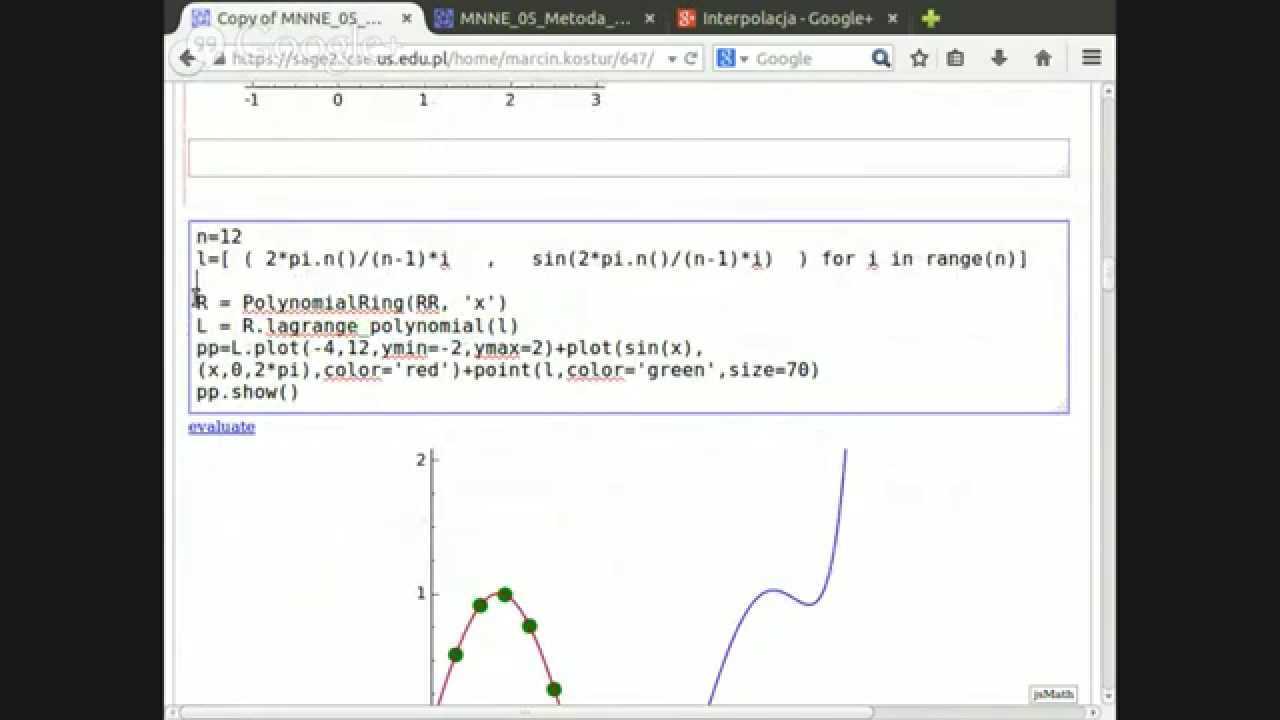Click the 'n=12' code line
This screenshot has width=1280, height=720.
(x=219, y=237)
